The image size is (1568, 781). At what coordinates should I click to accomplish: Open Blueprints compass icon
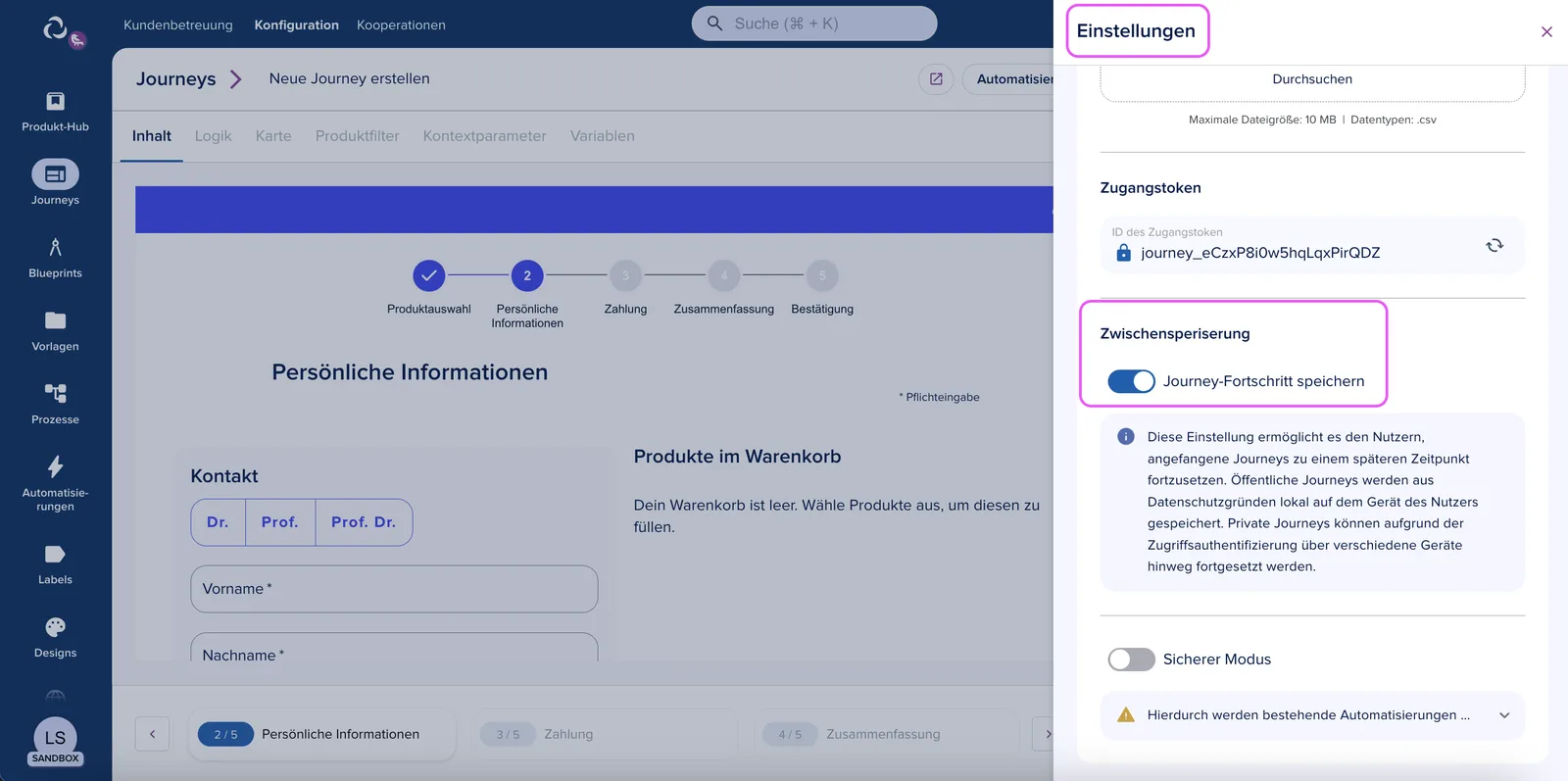[x=55, y=248]
